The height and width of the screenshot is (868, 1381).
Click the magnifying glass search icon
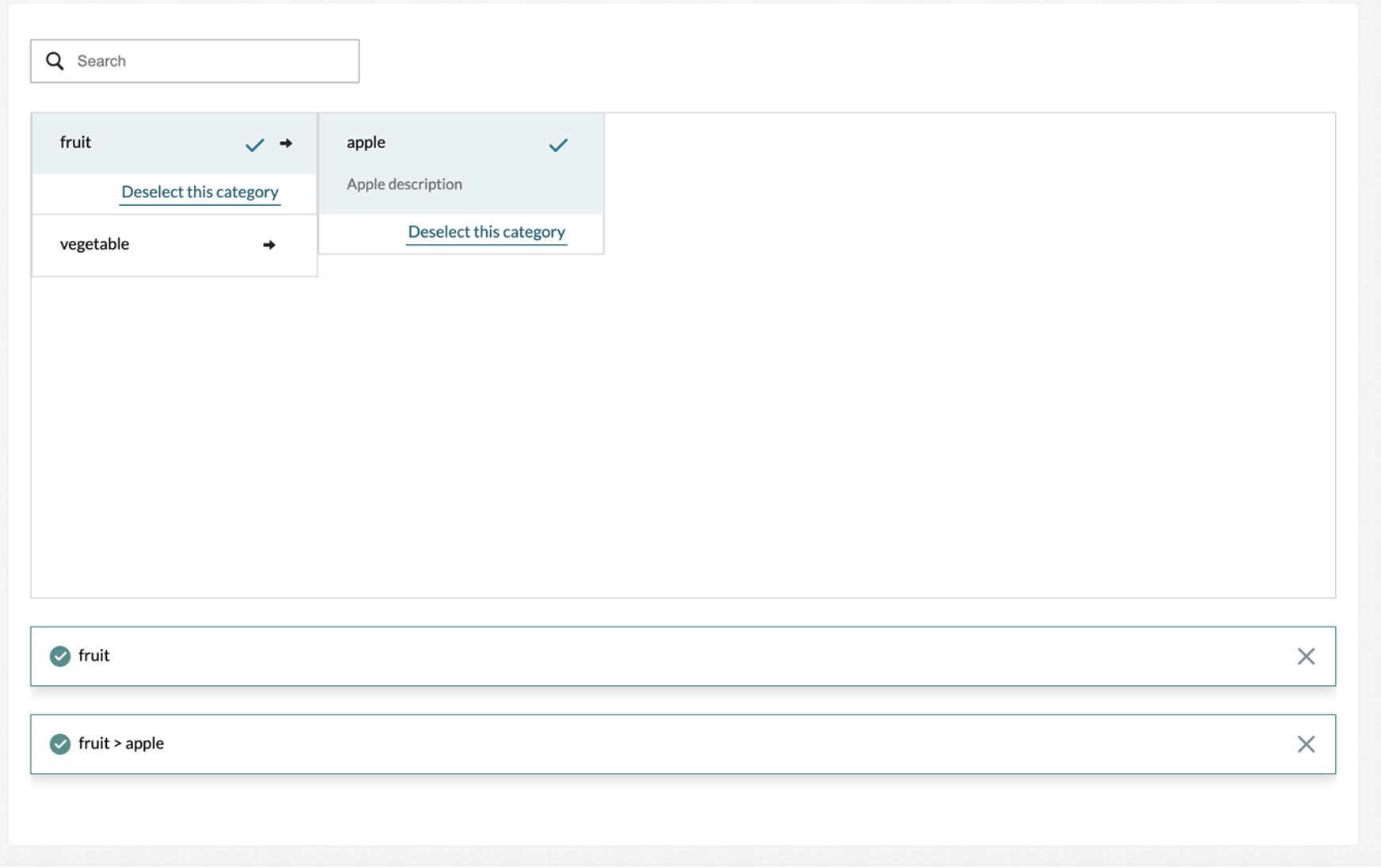(x=55, y=61)
